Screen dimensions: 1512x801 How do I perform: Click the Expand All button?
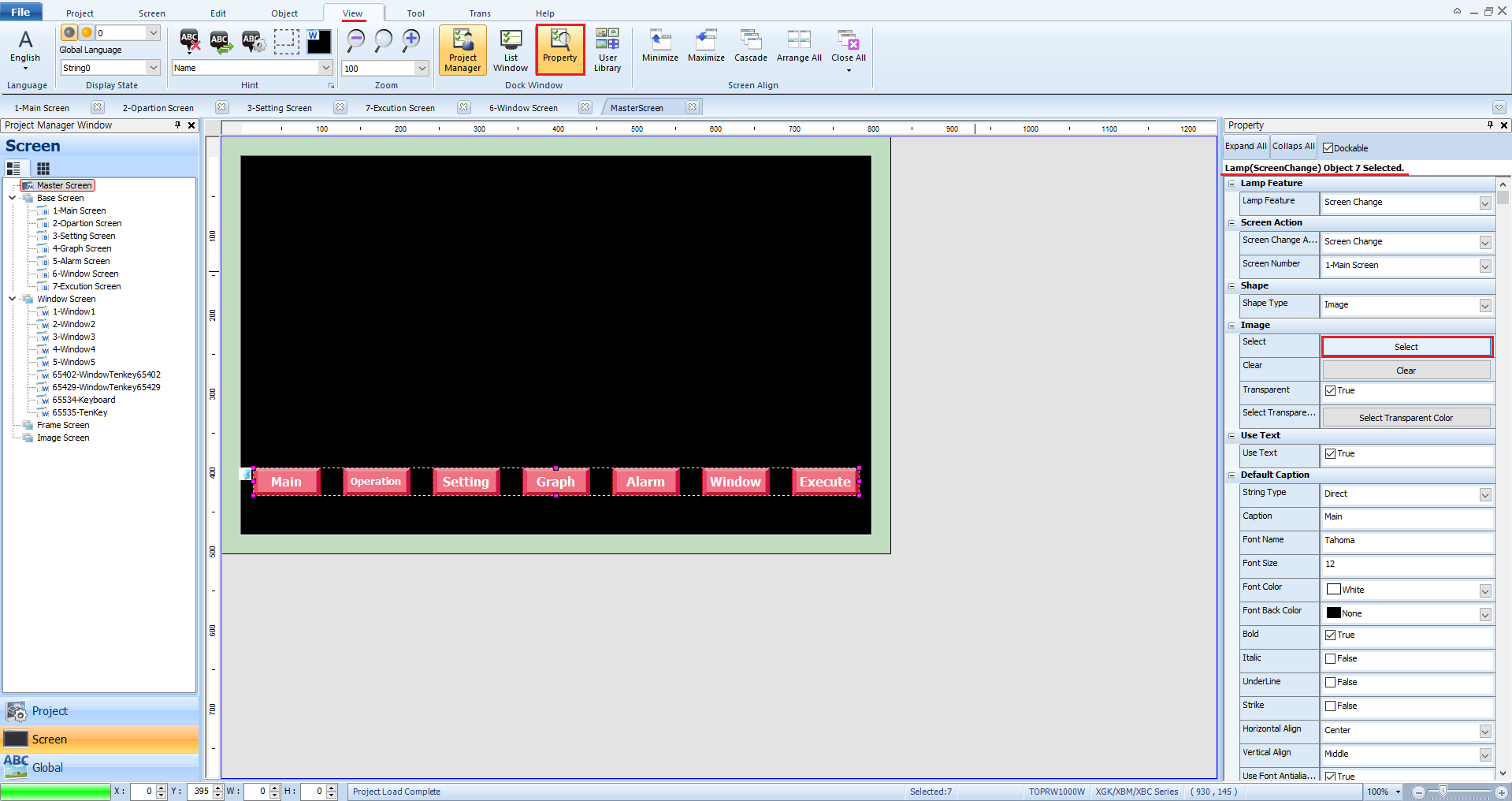pos(1246,146)
